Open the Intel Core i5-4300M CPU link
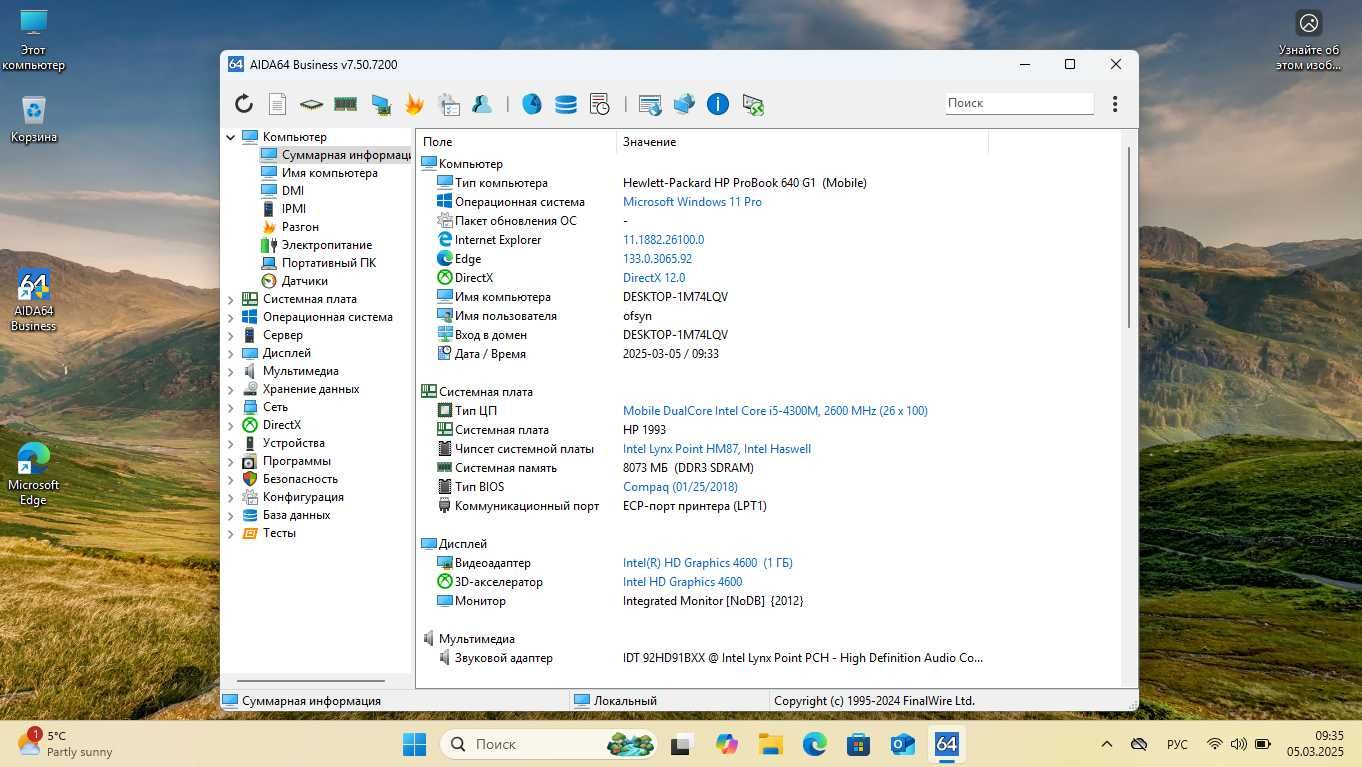This screenshot has width=1362, height=767. (775, 411)
